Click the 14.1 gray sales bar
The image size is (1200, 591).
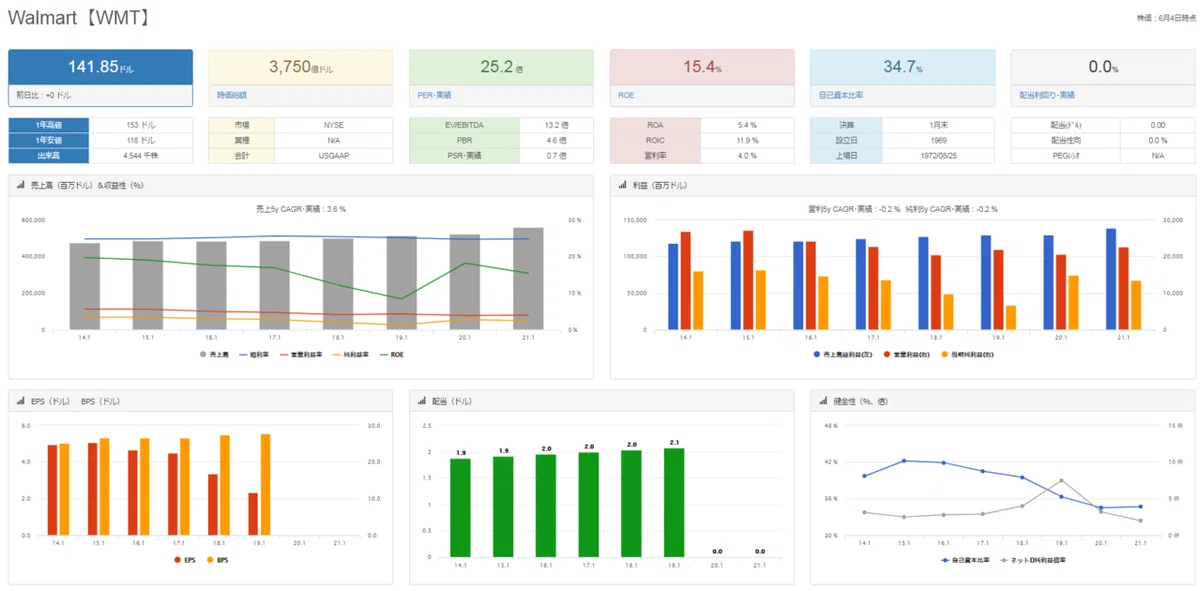coord(85,287)
